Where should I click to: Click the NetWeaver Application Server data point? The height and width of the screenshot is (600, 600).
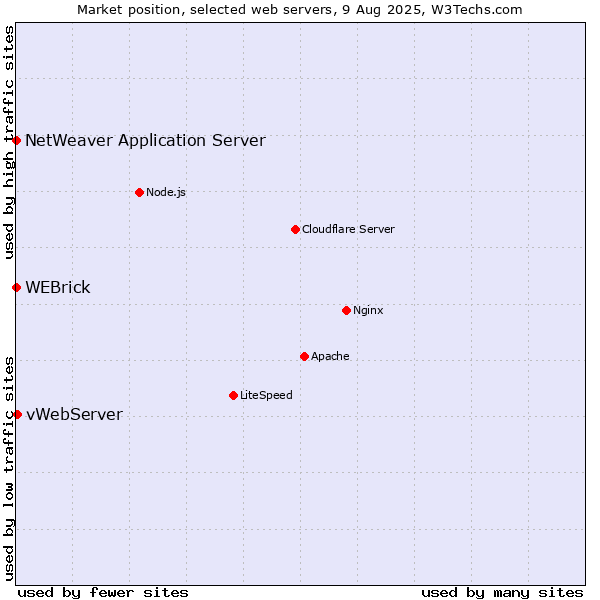pyautogui.click(x=16, y=140)
